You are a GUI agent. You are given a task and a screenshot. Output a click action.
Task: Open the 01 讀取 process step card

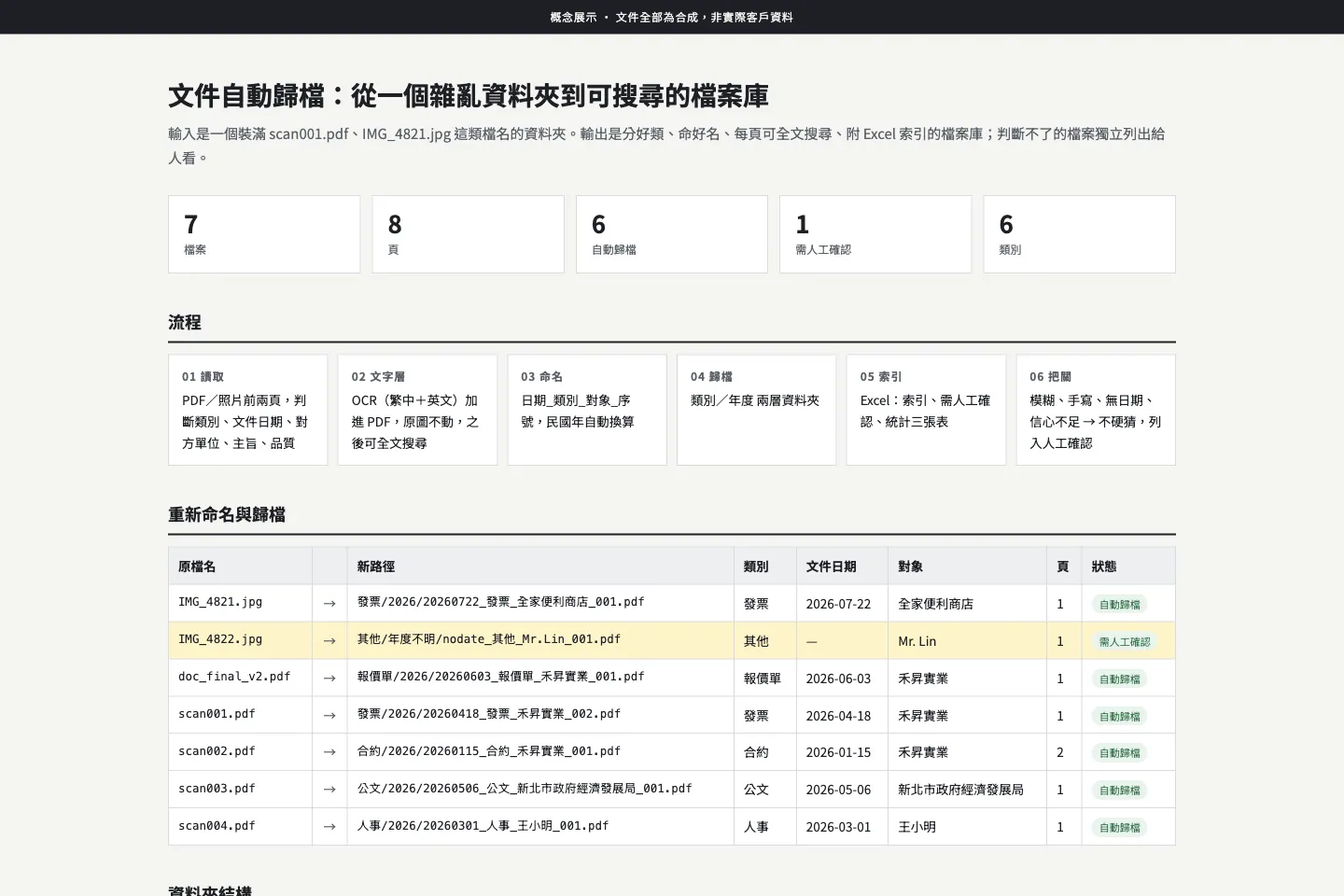coord(248,410)
